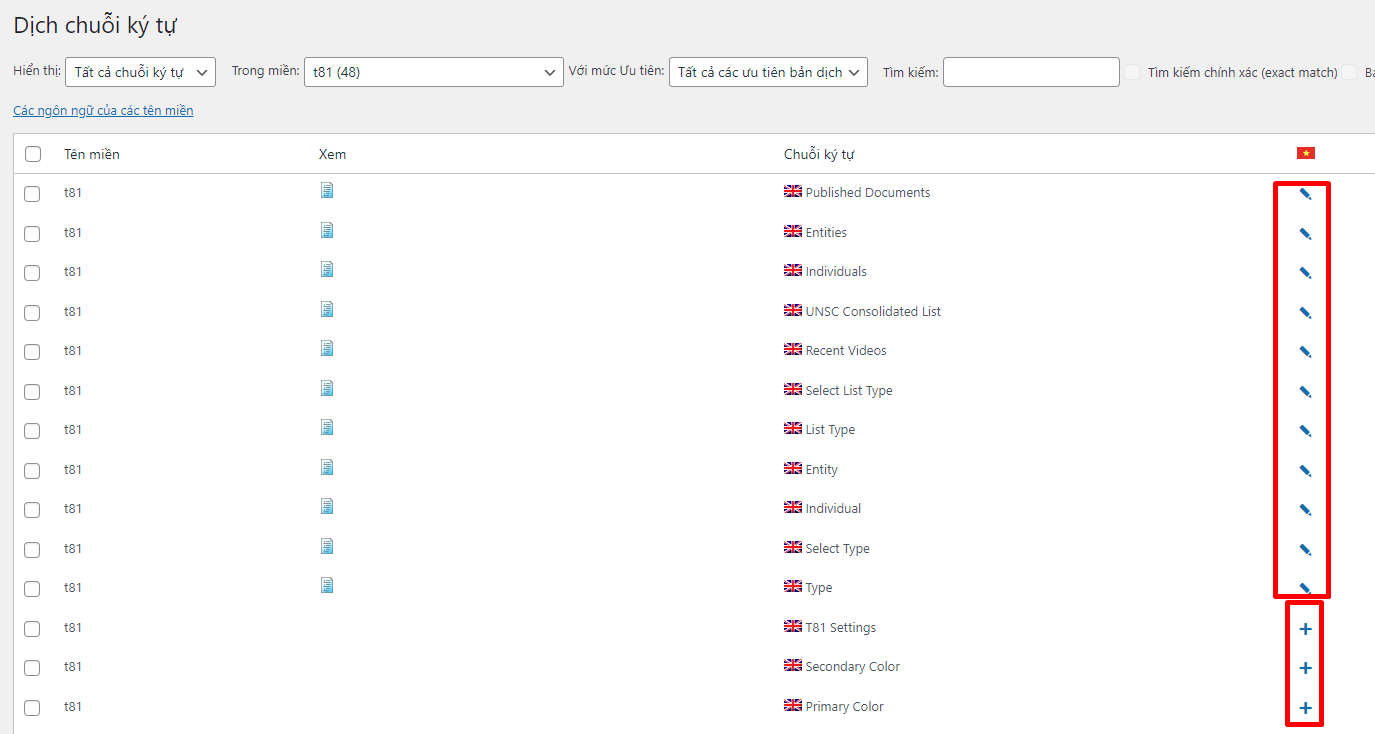Open Các ngôn ngữ của các tên miền link
The height and width of the screenshot is (734, 1375).
point(103,111)
